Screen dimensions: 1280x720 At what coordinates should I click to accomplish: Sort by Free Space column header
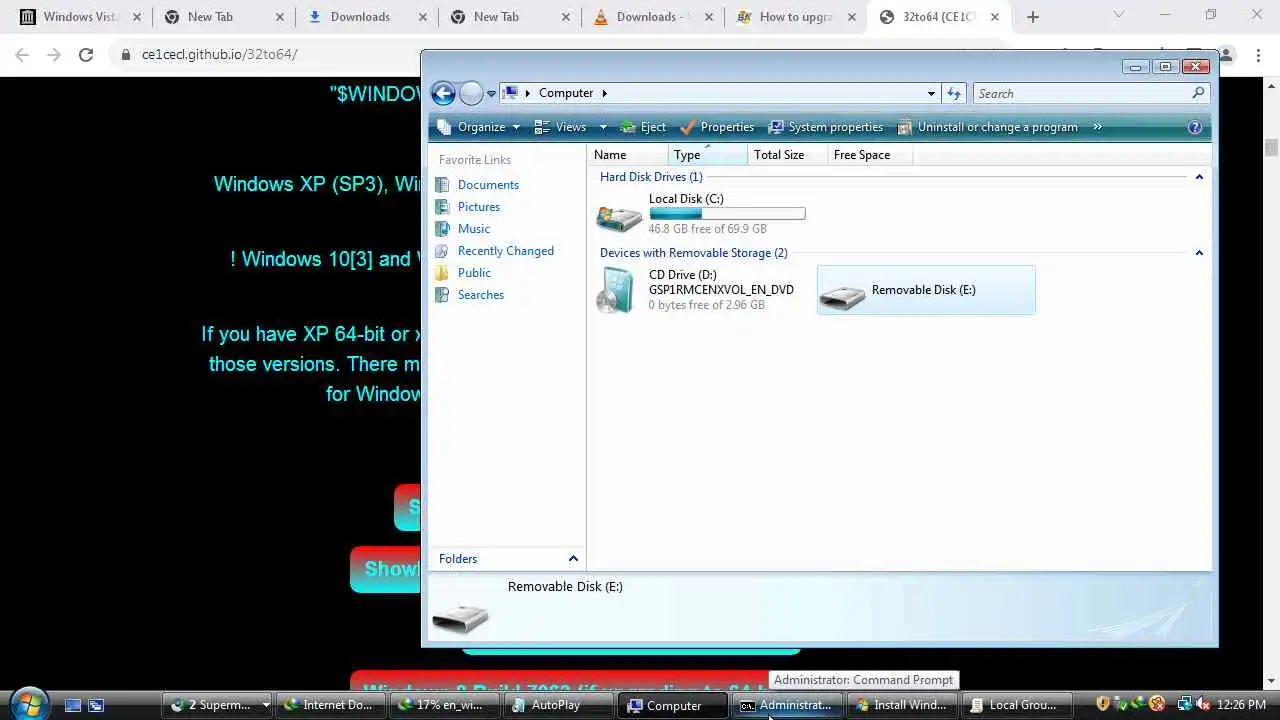tap(870, 155)
